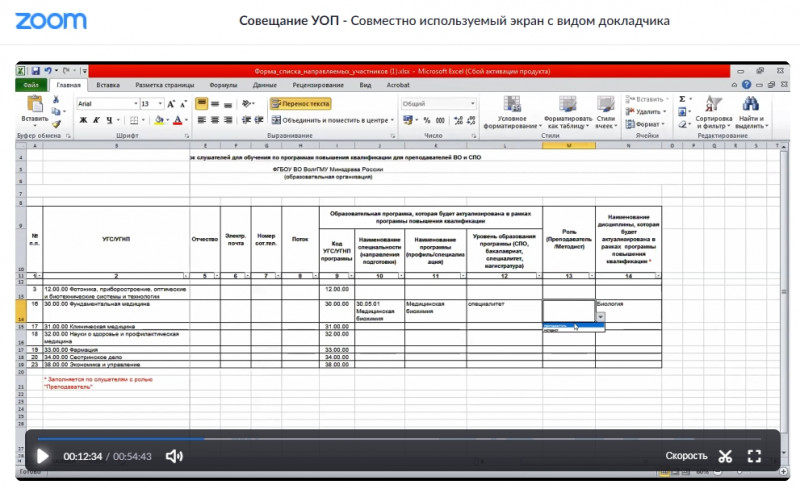Screen dimensions: 800x489
Task: Open the Стили ячеек gallery
Action: click(x=606, y=112)
